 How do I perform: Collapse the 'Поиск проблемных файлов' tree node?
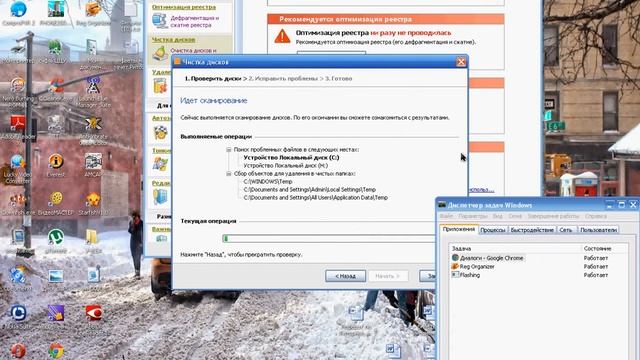click(x=229, y=150)
